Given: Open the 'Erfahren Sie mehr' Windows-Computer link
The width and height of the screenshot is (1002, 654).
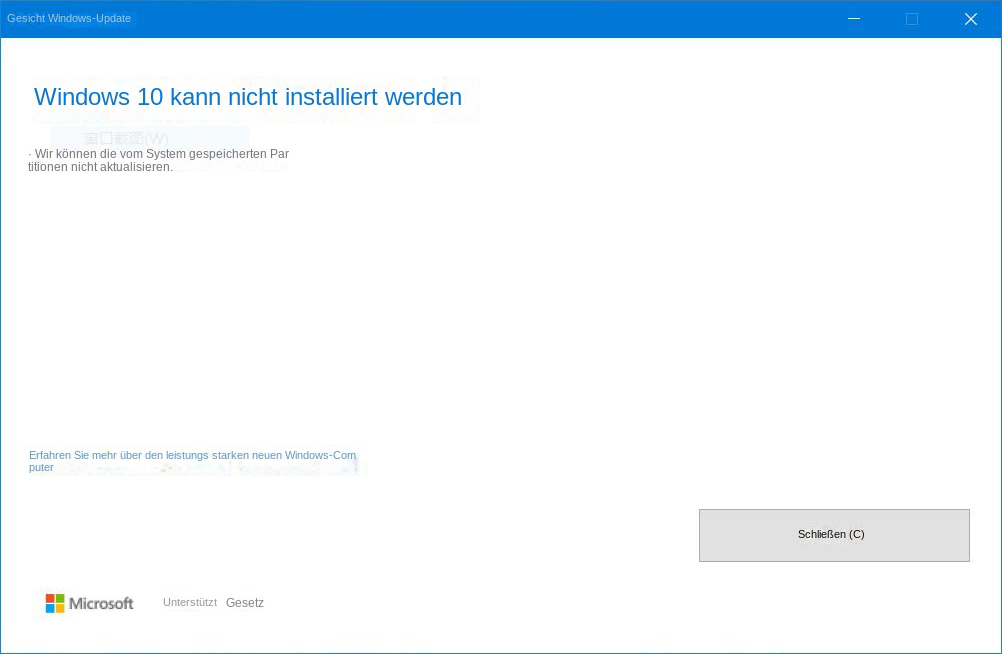Looking at the screenshot, I should point(192,455).
